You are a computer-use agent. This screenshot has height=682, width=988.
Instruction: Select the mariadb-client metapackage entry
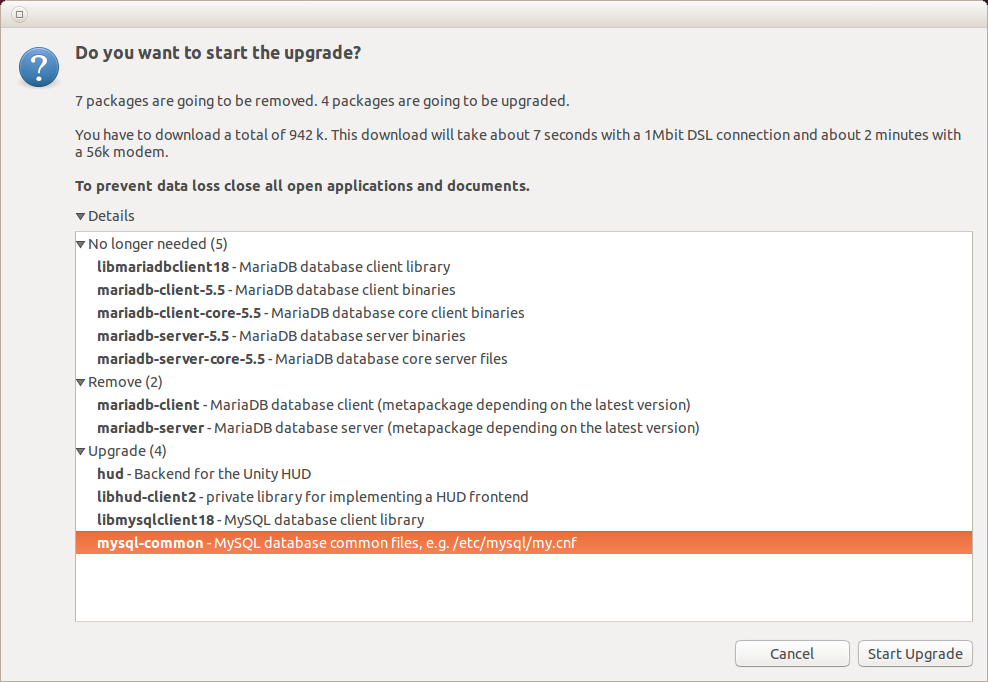point(393,405)
